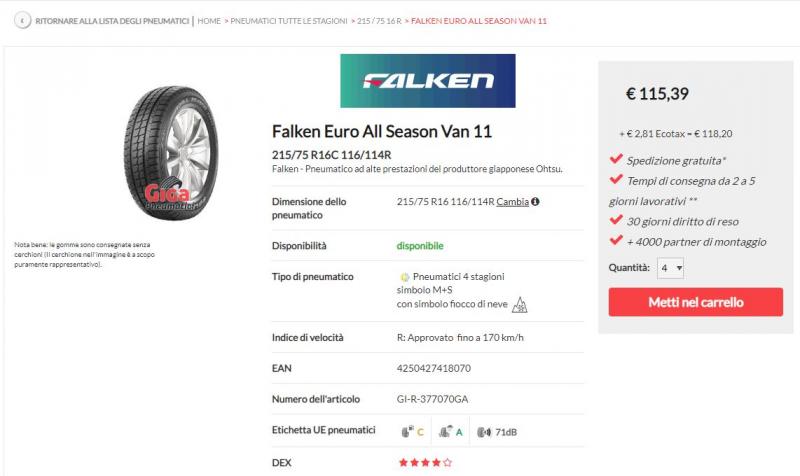Click the Falken Euro All Season Van 11 breadcrumb
The height and width of the screenshot is (476, 800).
pos(479,21)
